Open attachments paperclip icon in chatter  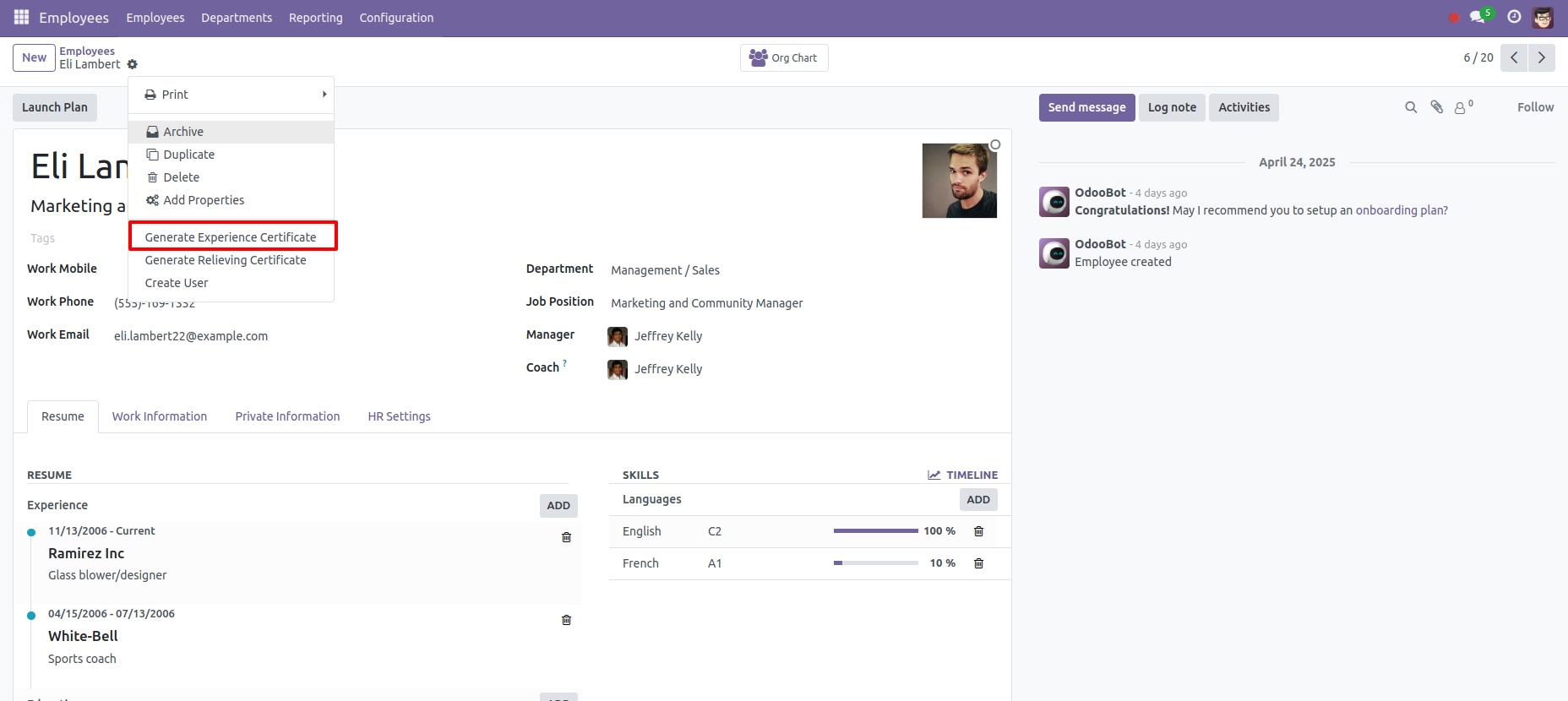(x=1436, y=107)
